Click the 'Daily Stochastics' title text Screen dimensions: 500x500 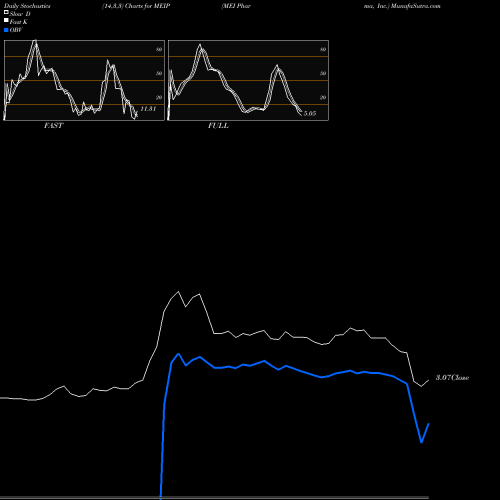pyautogui.click(x=27, y=6)
